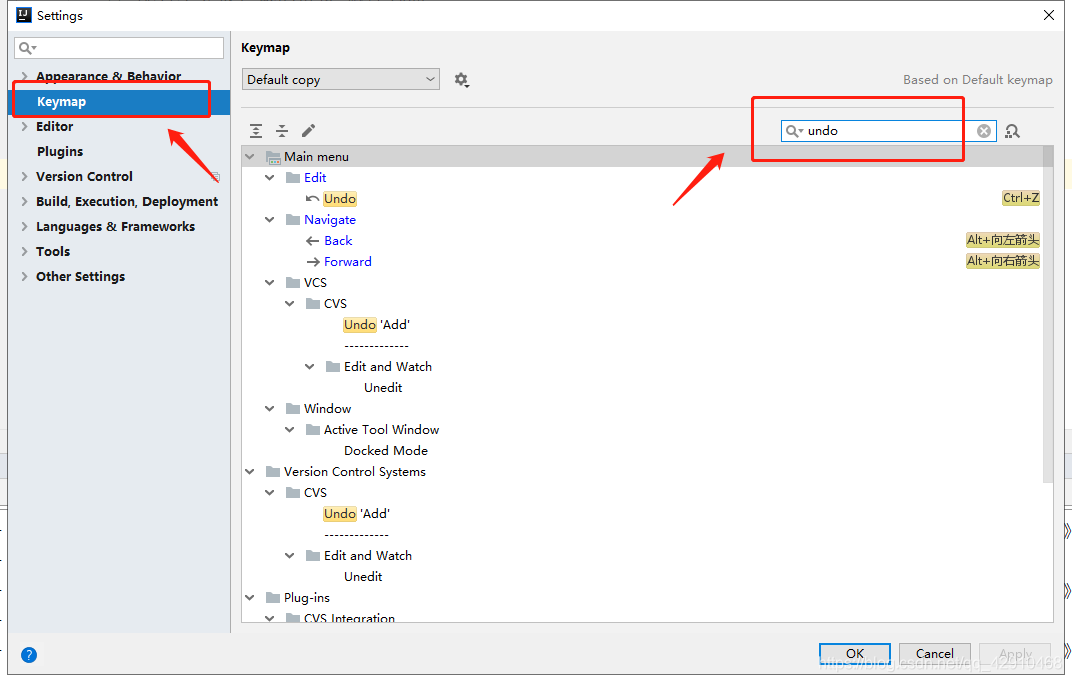
Task: Click the Apply button
Action: 1015,653
